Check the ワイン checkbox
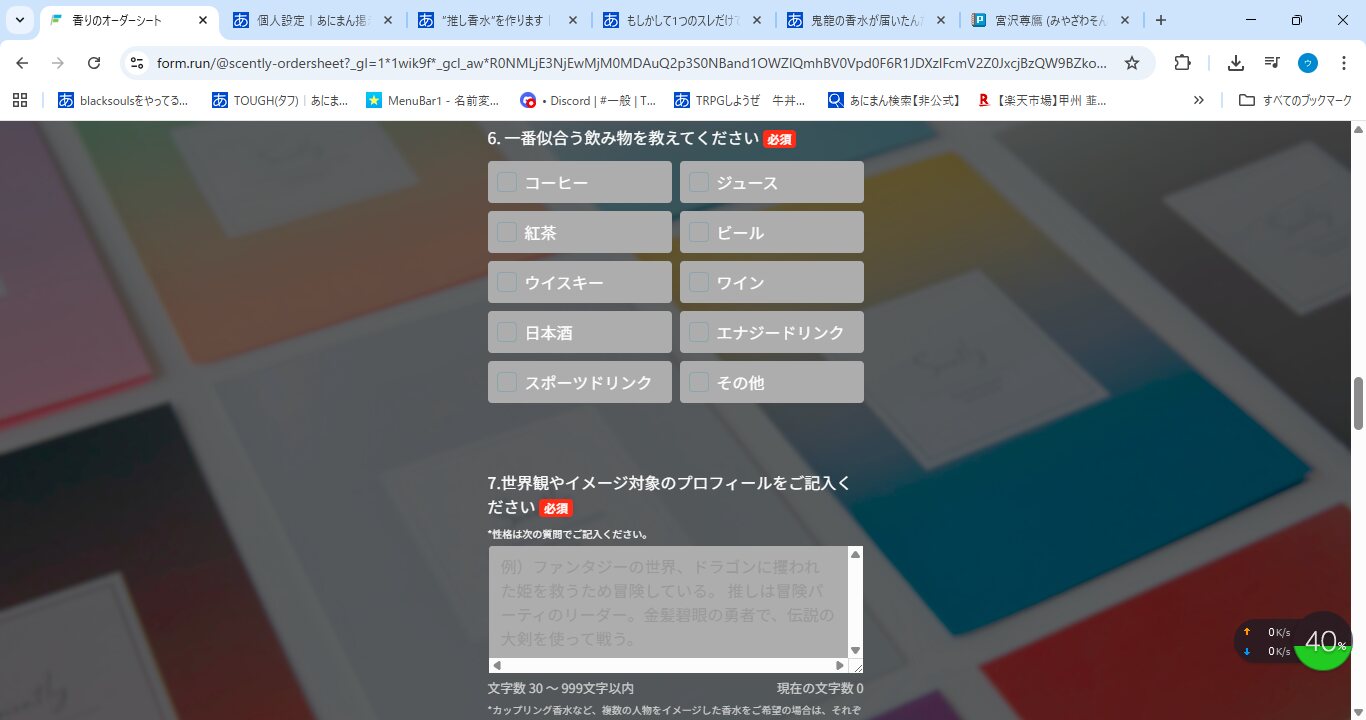The width and height of the screenshot is (1366, 720). pos(699,282)
